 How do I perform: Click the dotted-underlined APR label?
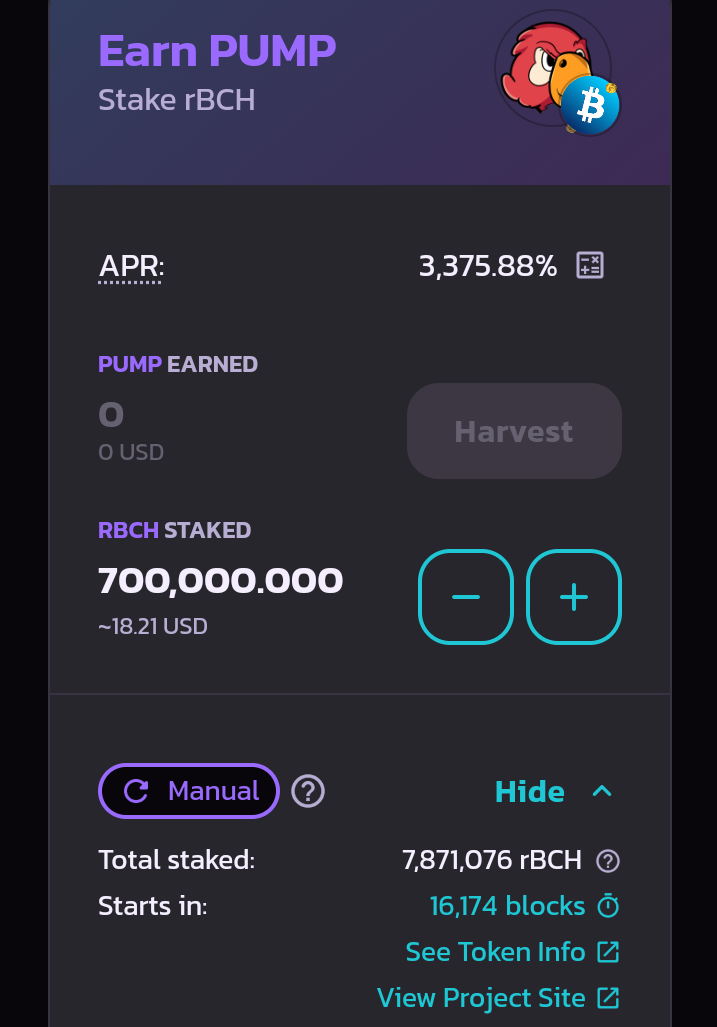pyautogui.click(x=131, y=267)
